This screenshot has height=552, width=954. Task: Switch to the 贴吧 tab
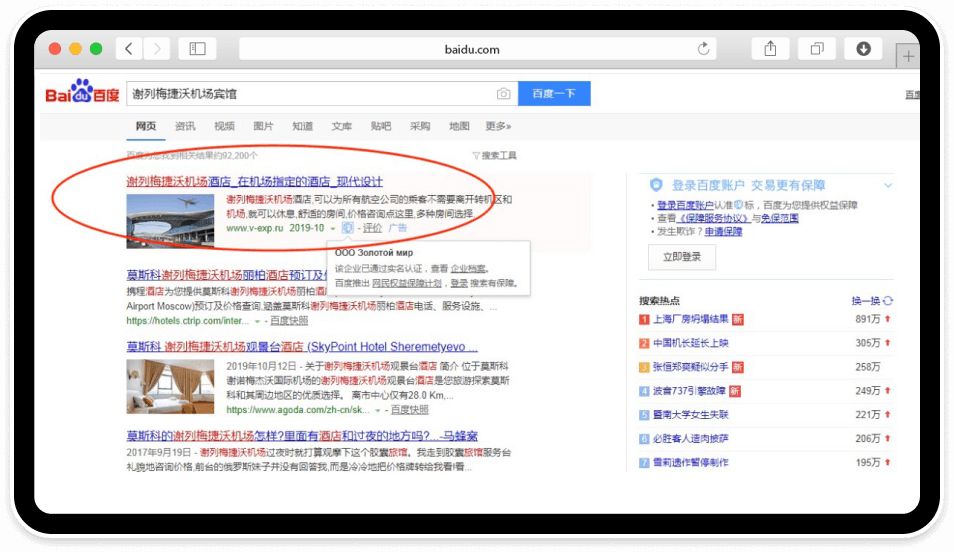coord(381,126)
